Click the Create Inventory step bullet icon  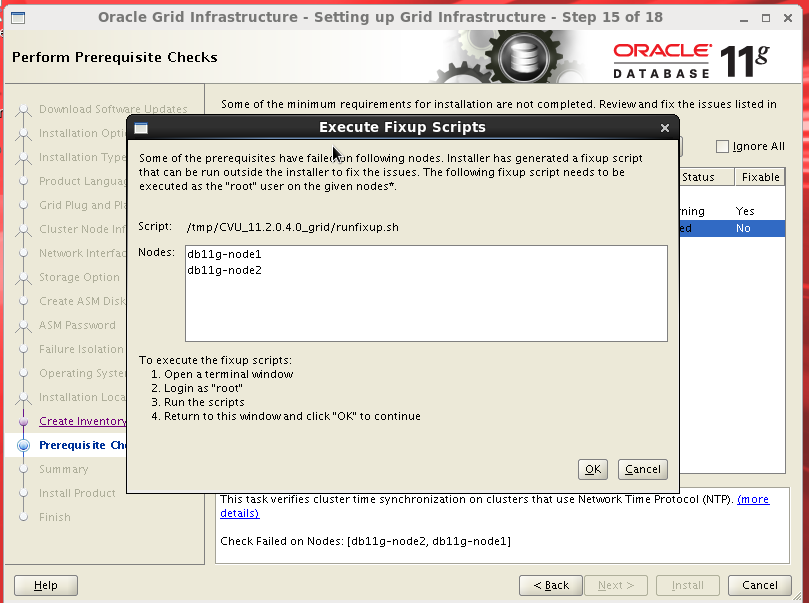pyautogui.click(x=23, y=421)
